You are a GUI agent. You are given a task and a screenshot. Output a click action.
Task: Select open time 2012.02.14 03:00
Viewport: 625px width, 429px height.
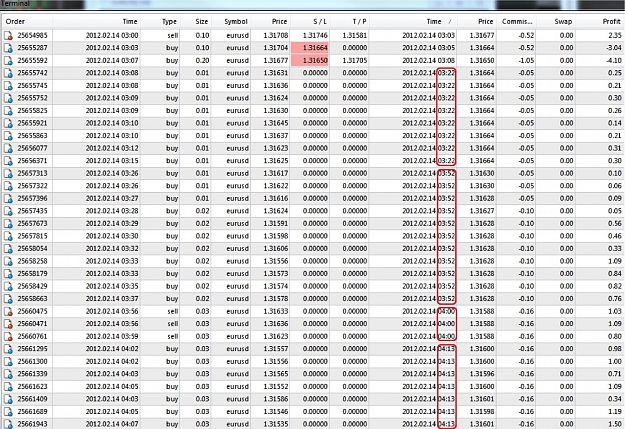pos(112,35)
